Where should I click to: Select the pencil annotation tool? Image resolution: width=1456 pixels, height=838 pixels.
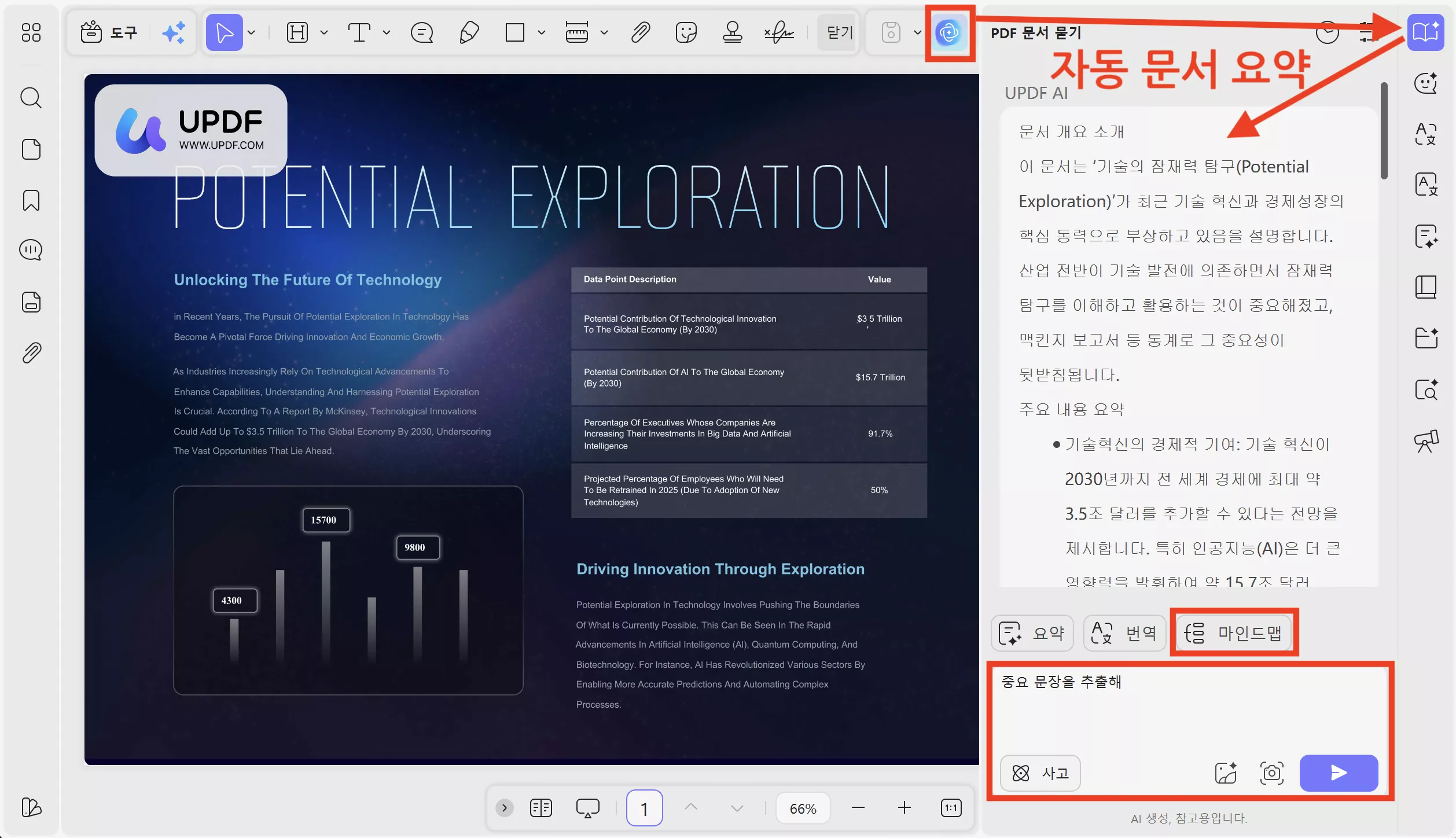coord(469,33)
